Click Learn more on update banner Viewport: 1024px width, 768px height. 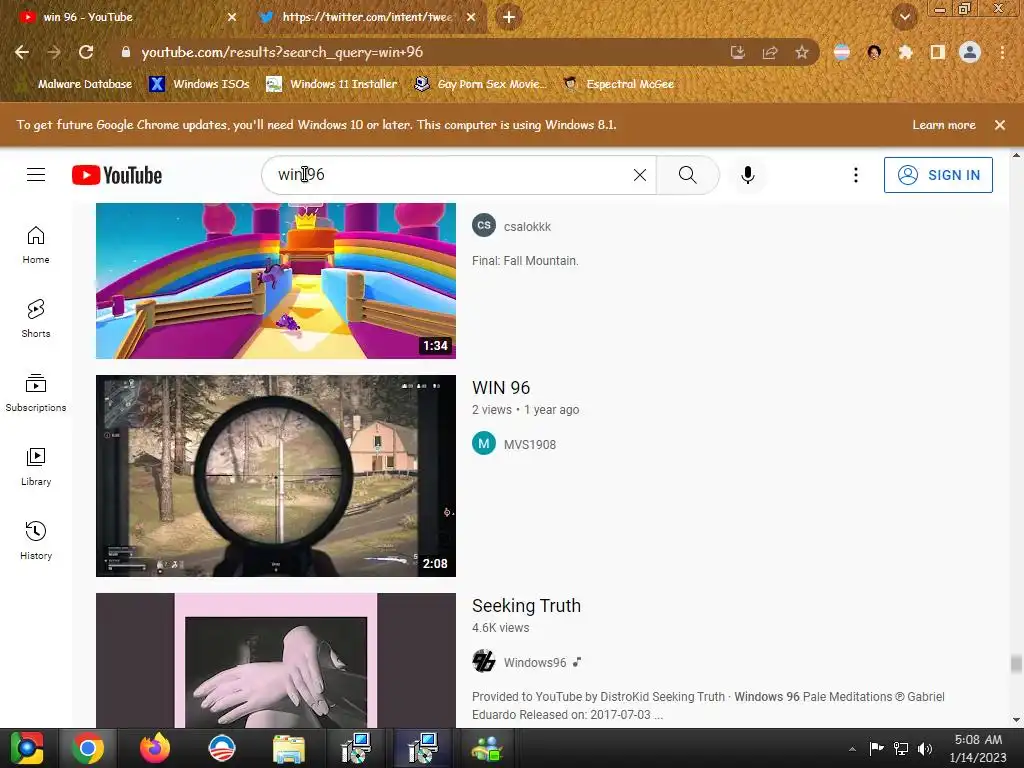click(x=944, y=125)
